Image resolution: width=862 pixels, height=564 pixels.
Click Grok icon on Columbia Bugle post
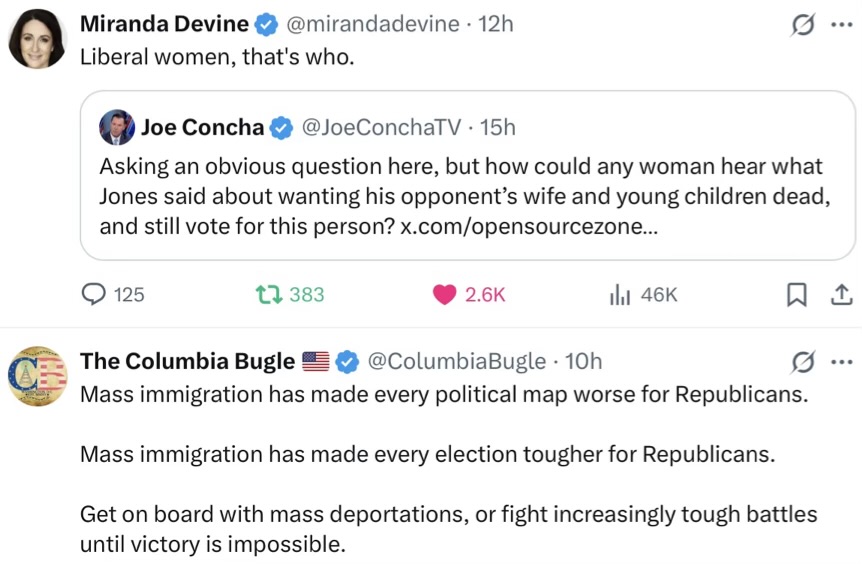click(802, 363)
